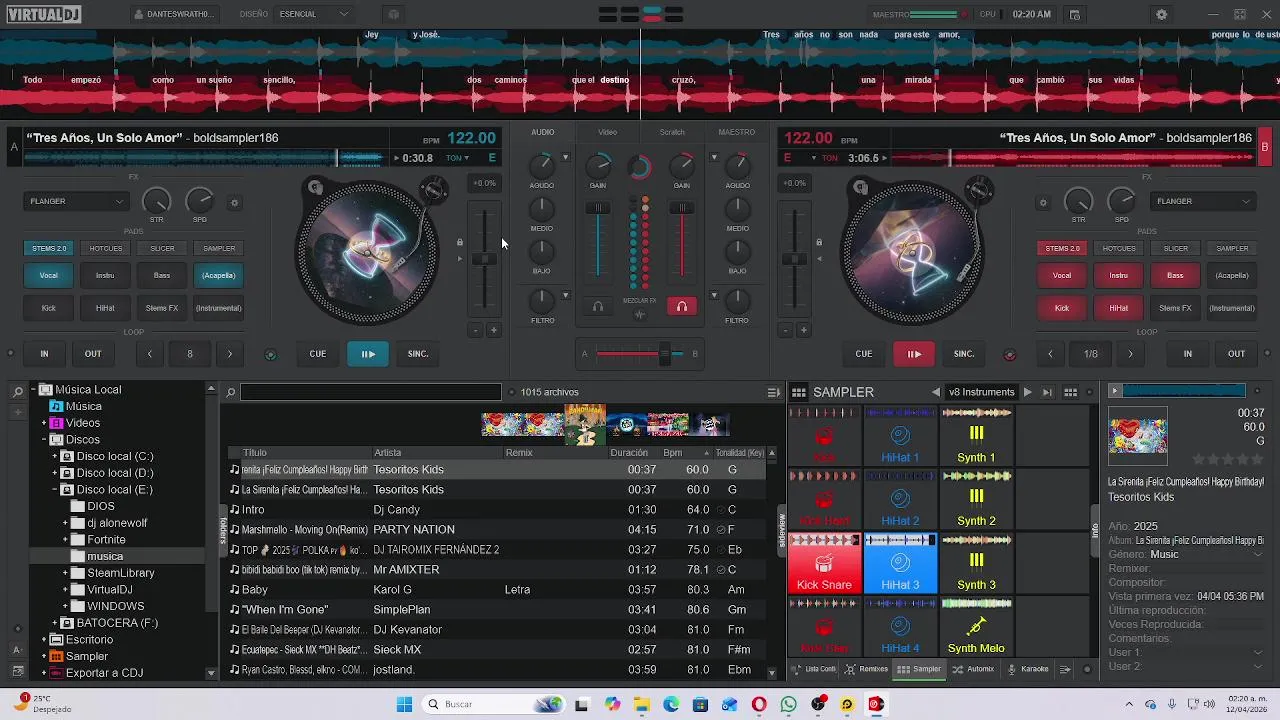Trigger the HiHat 3 sampler pad
The height and width of the screenshot is (720, 1280).
900,564
